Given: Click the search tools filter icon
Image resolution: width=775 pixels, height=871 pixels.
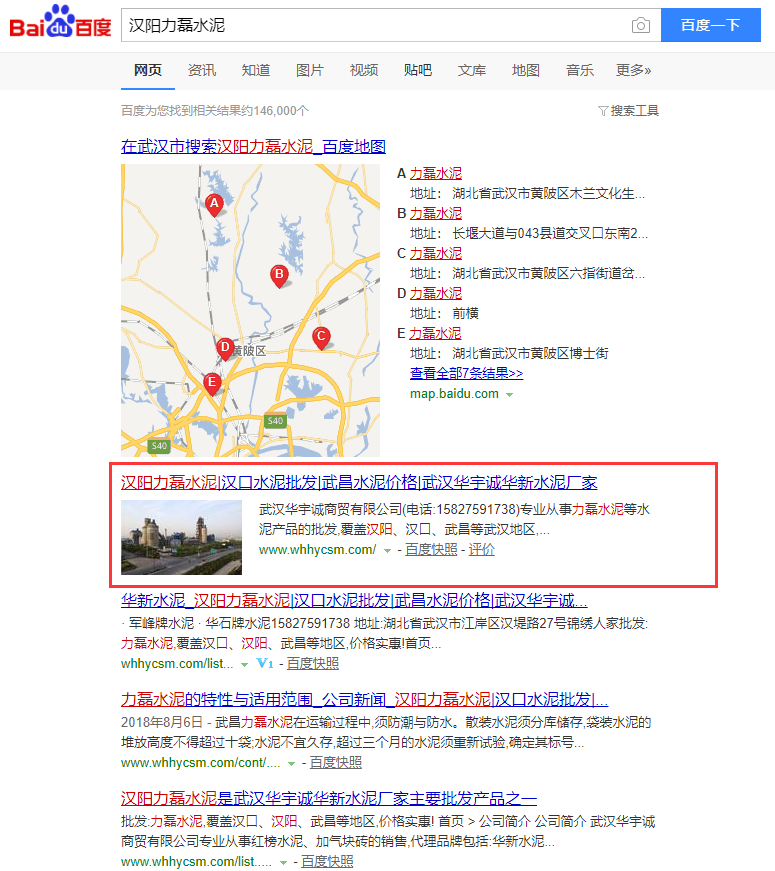Looking at the screenshot, I should pos(603,111).
